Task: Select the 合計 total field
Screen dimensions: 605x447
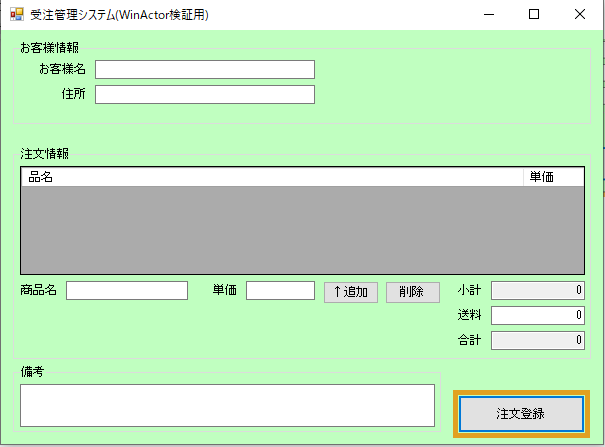Action: (x=537, y=341)
